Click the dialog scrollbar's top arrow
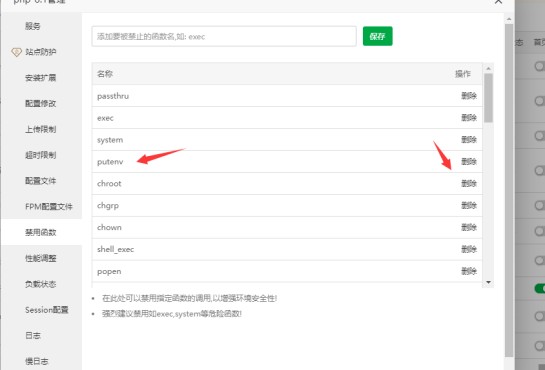 [509, 19]
